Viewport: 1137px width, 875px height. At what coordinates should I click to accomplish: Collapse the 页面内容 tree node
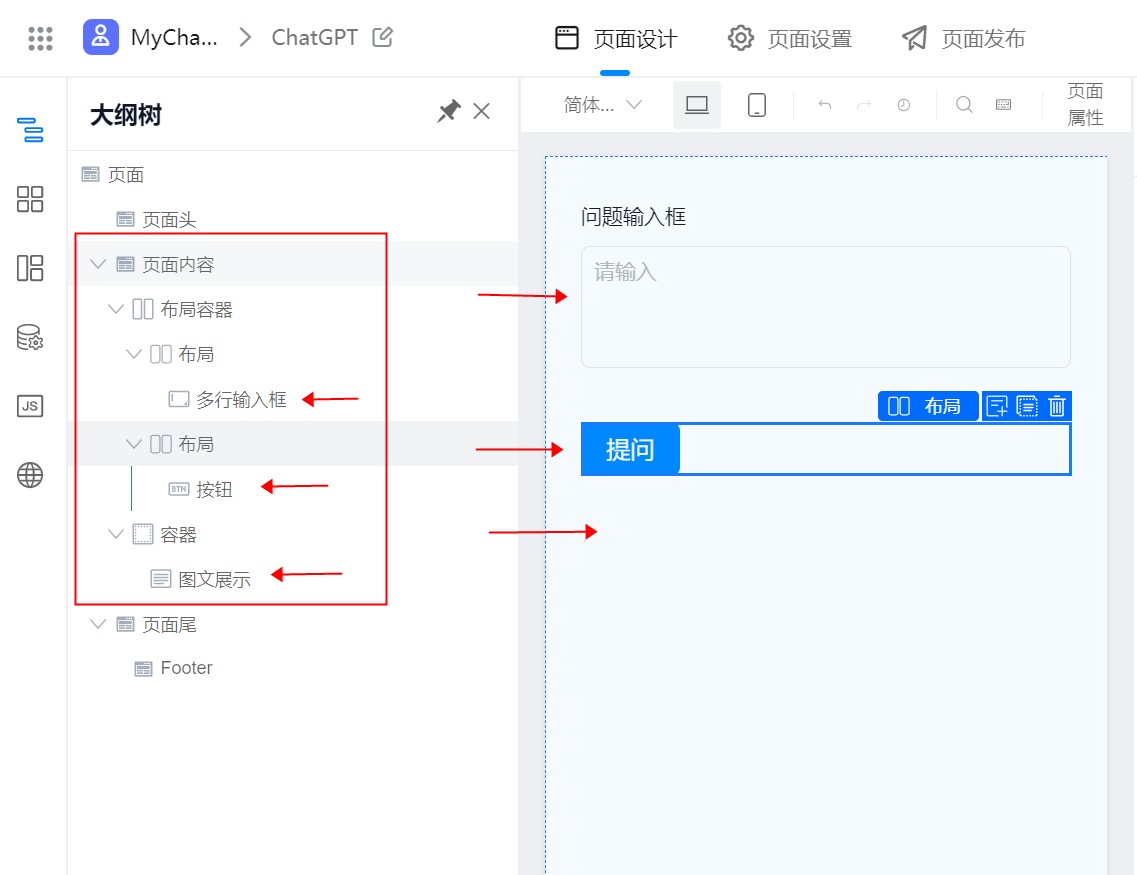(98, 263)
